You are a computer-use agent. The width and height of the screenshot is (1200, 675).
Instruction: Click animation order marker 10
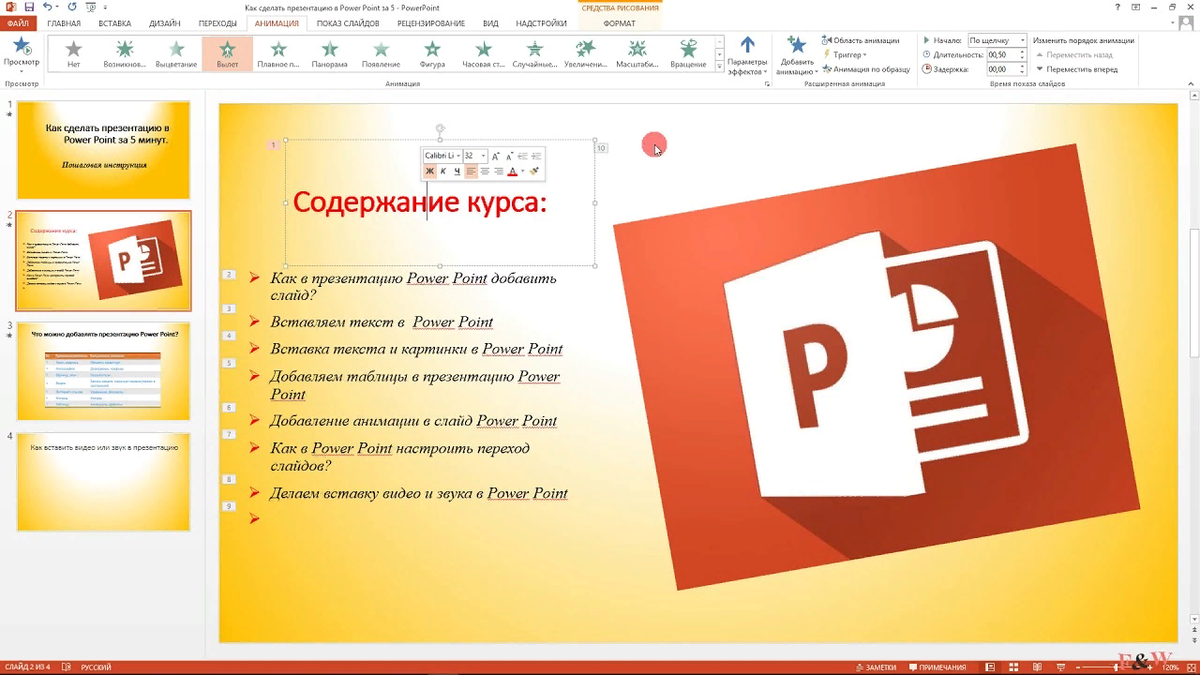(601, 148)
